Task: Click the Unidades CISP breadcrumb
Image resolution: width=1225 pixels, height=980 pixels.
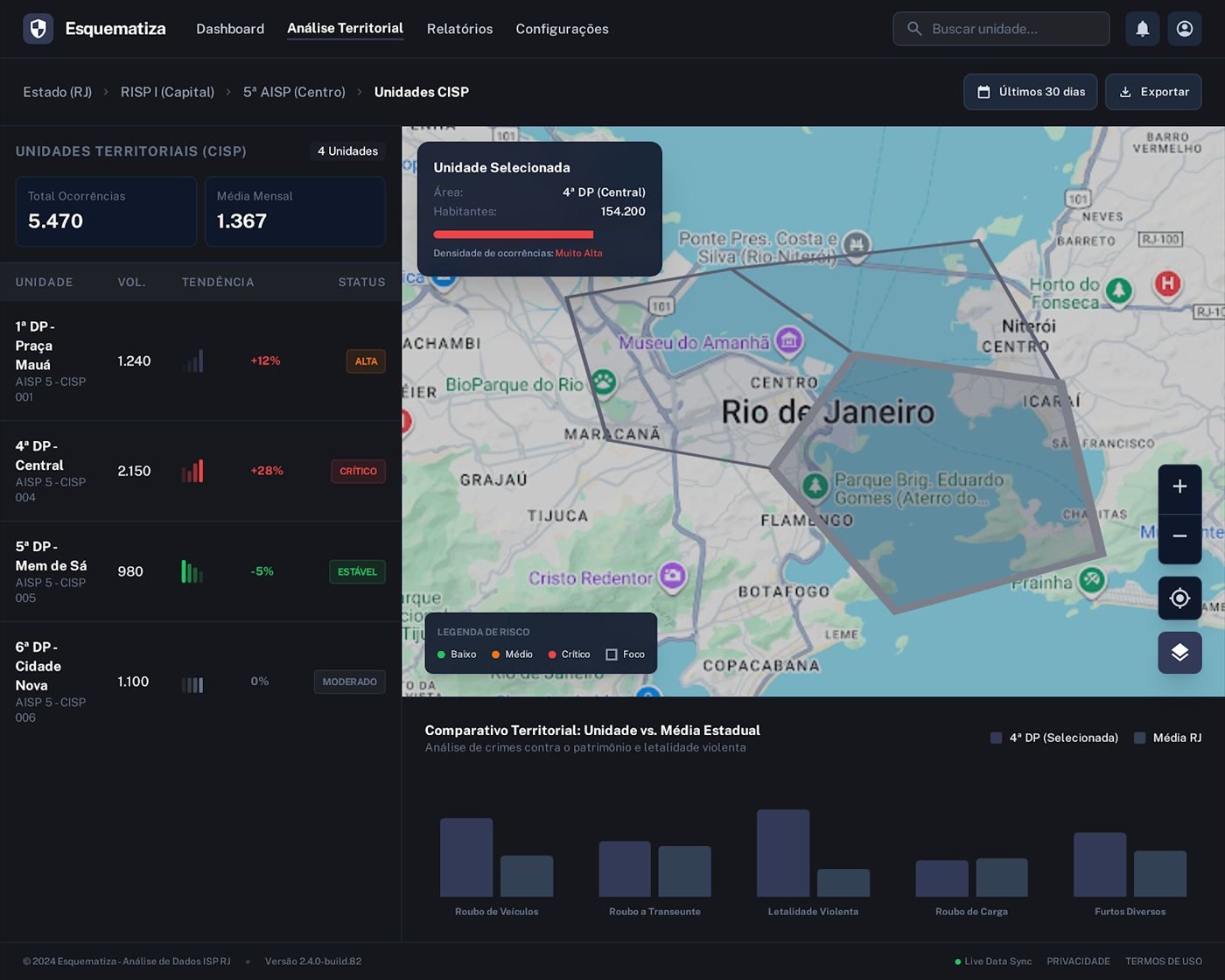Action: point(422,92)
